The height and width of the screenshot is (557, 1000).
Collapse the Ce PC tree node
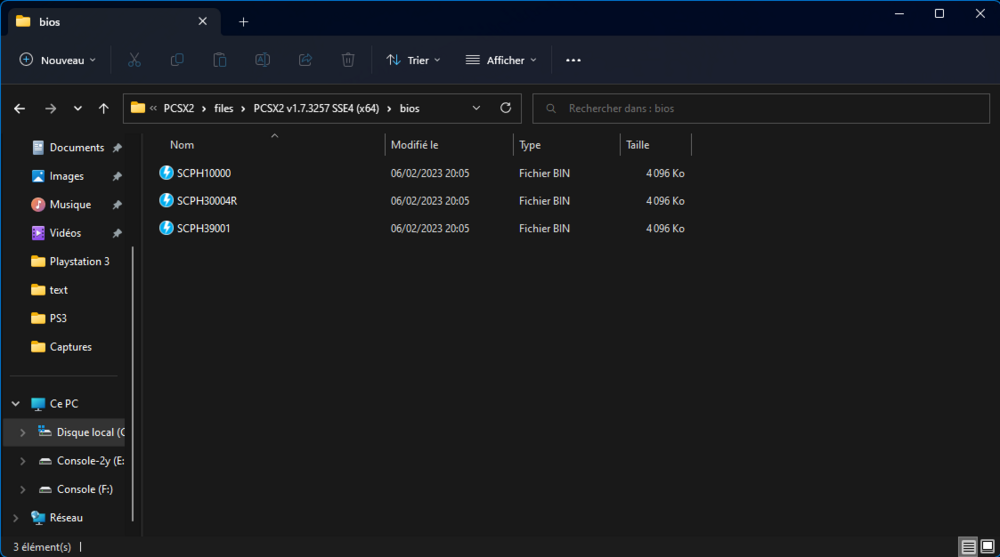[x=16, y=404]
